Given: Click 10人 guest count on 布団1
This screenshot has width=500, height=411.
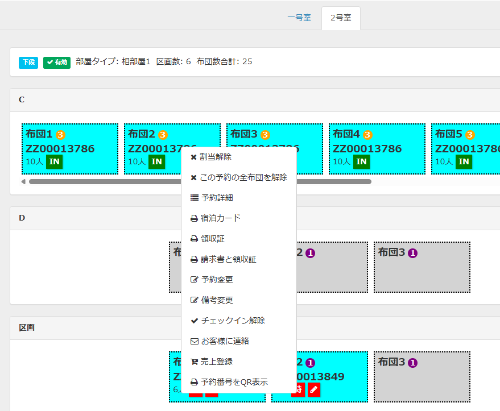Looking at the screenshot, I should click(x=35, y=162).
